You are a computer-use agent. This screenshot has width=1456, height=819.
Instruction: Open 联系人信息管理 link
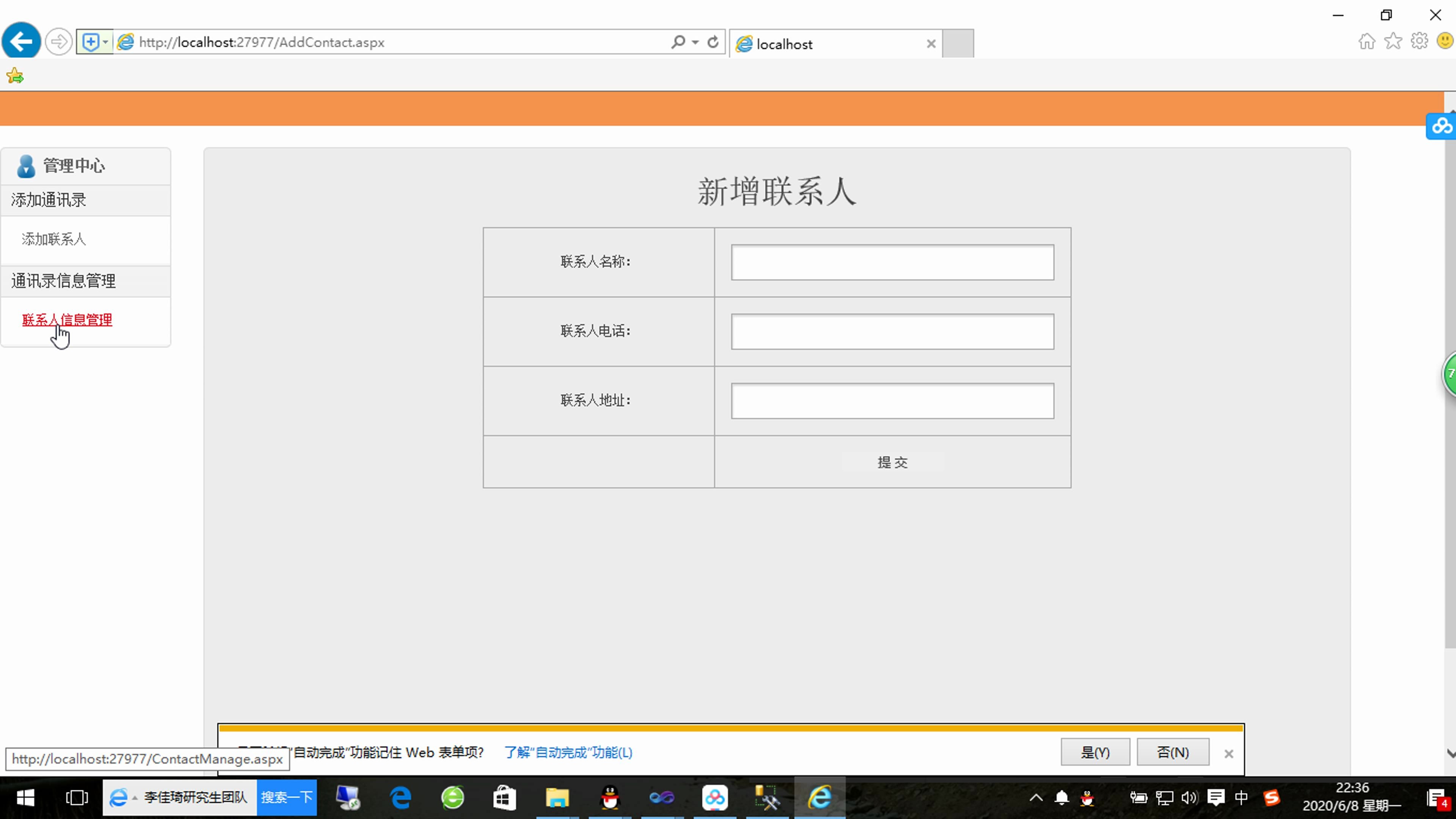67,320
